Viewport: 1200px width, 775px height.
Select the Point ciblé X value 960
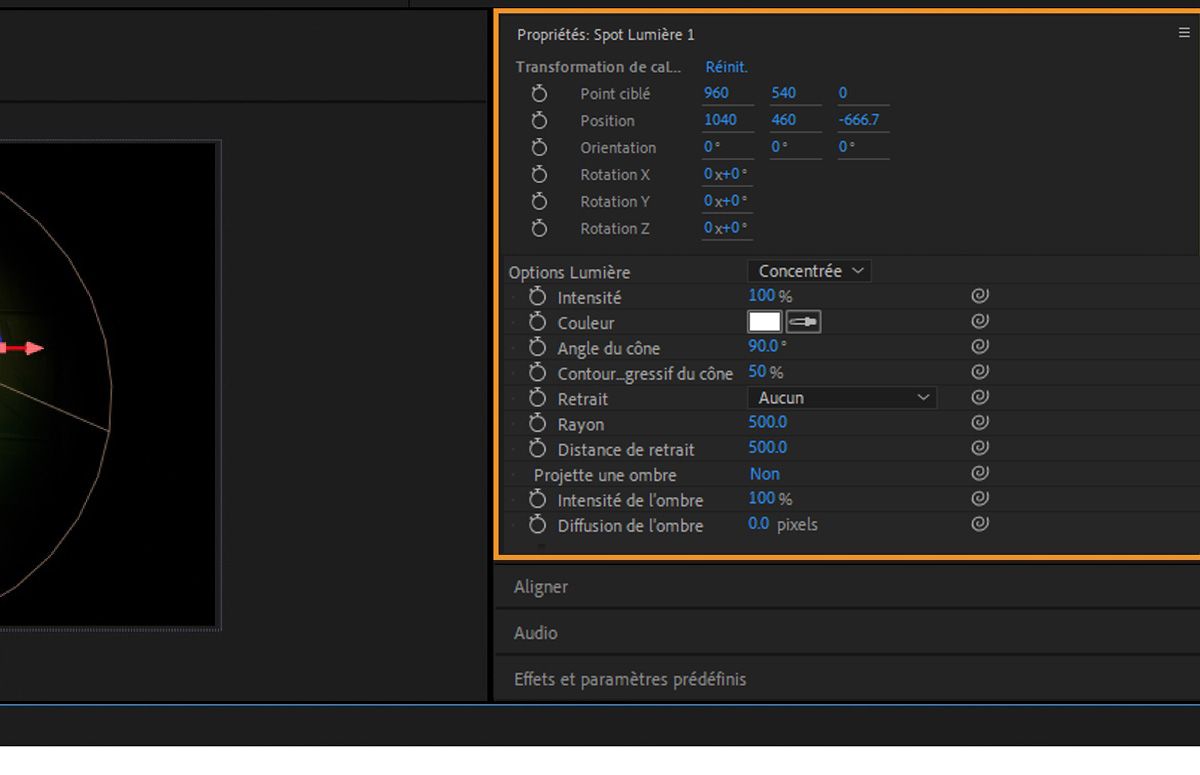(716, 93)
